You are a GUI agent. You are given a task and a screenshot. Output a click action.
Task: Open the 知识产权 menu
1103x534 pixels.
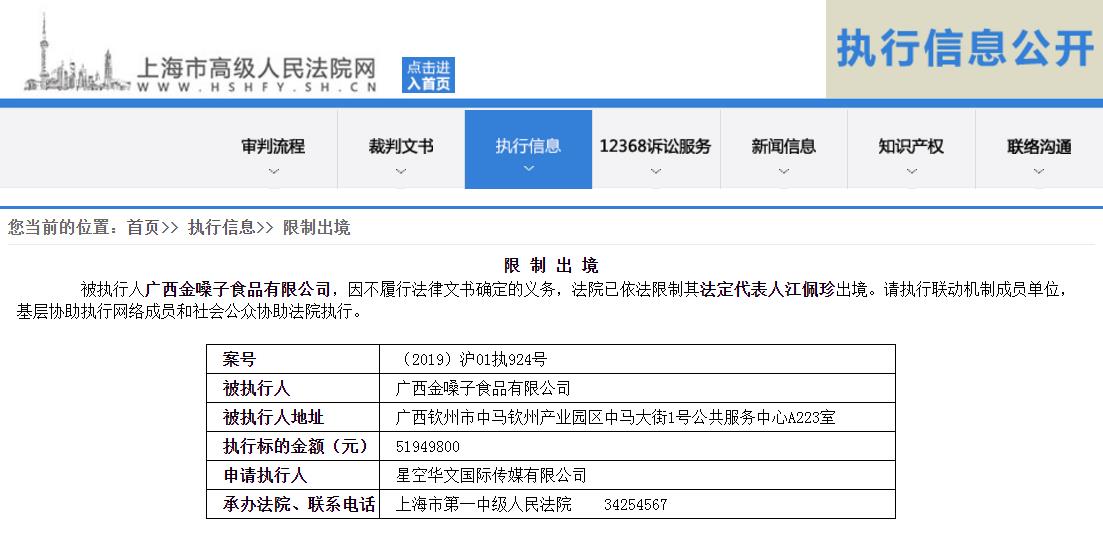click(911, 146)
